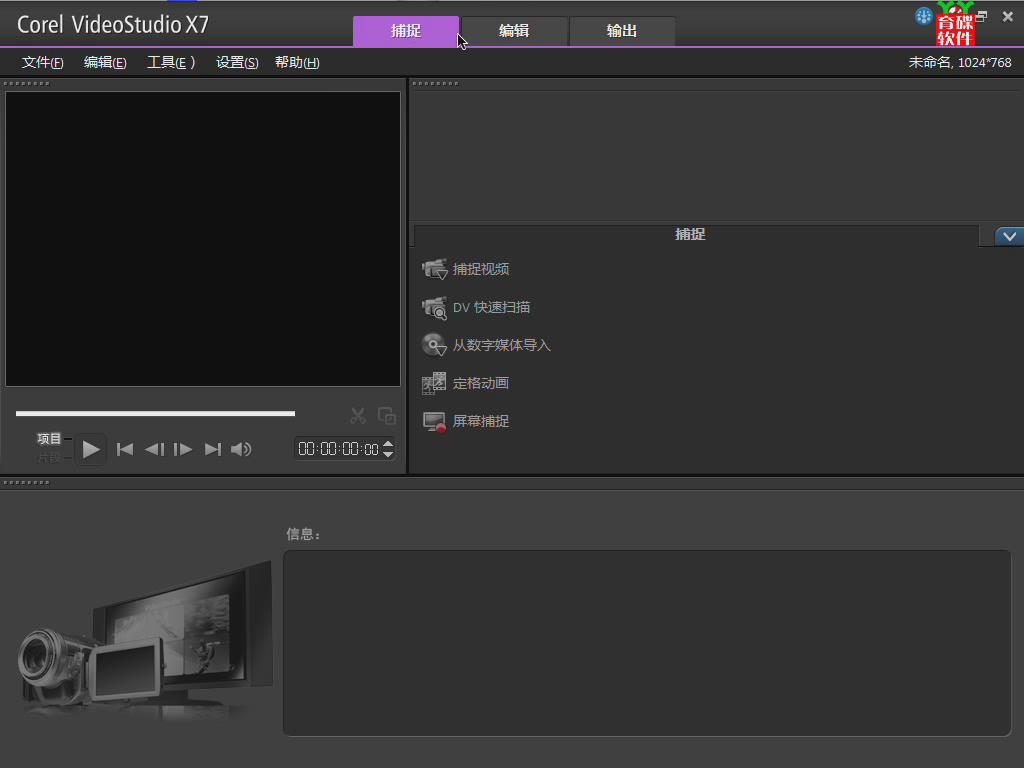1024x768 pixels.
Task: Increase timecode with the up arrow
Action: pos(388,443)
